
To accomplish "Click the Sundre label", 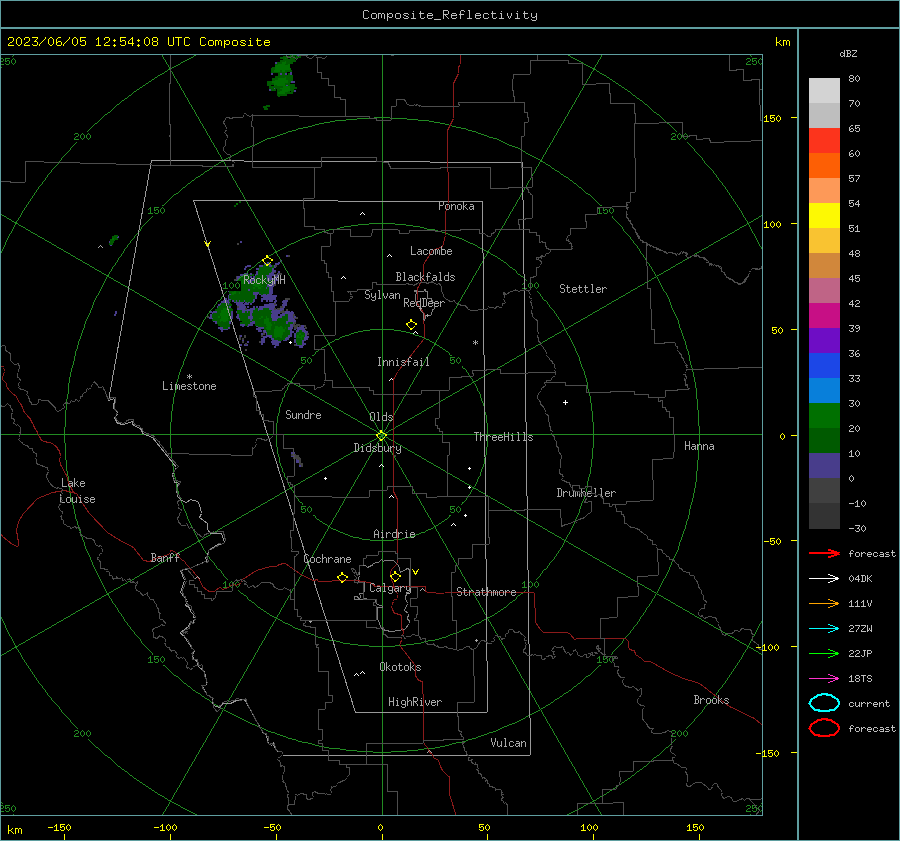I will point(303,414).
